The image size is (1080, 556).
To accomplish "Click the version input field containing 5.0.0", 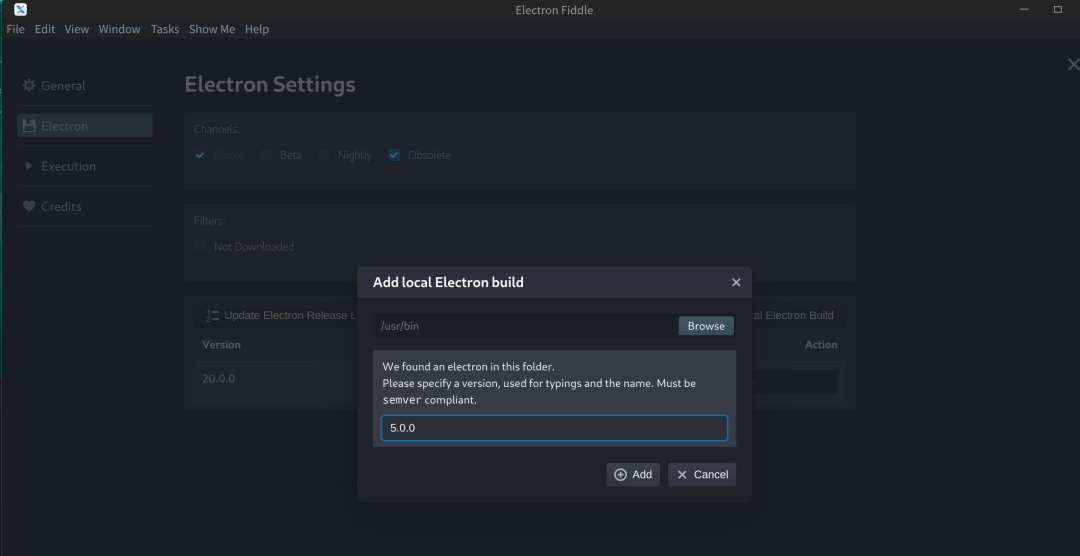I will point(554,428).
